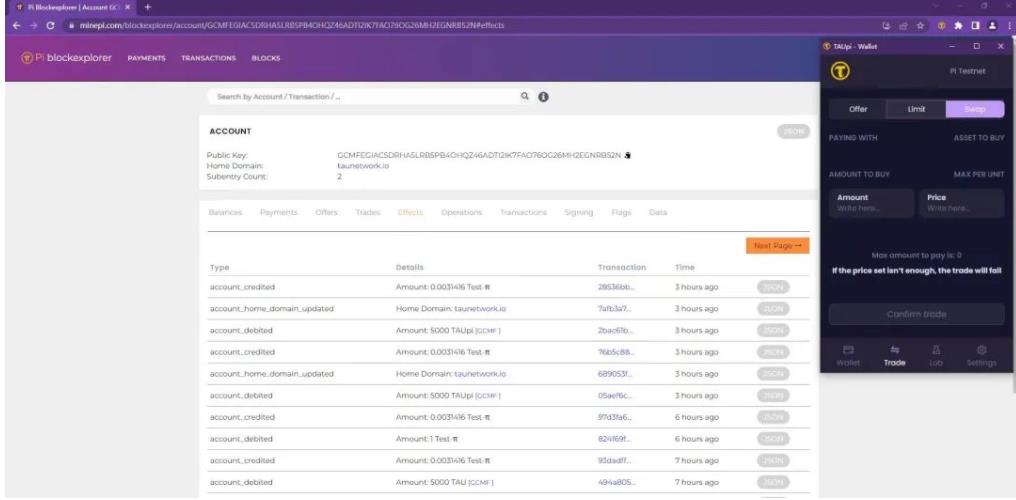Open transaction link 93dadff
The width and height of the screenshot is (1016, 500).
tap(614, 460)
